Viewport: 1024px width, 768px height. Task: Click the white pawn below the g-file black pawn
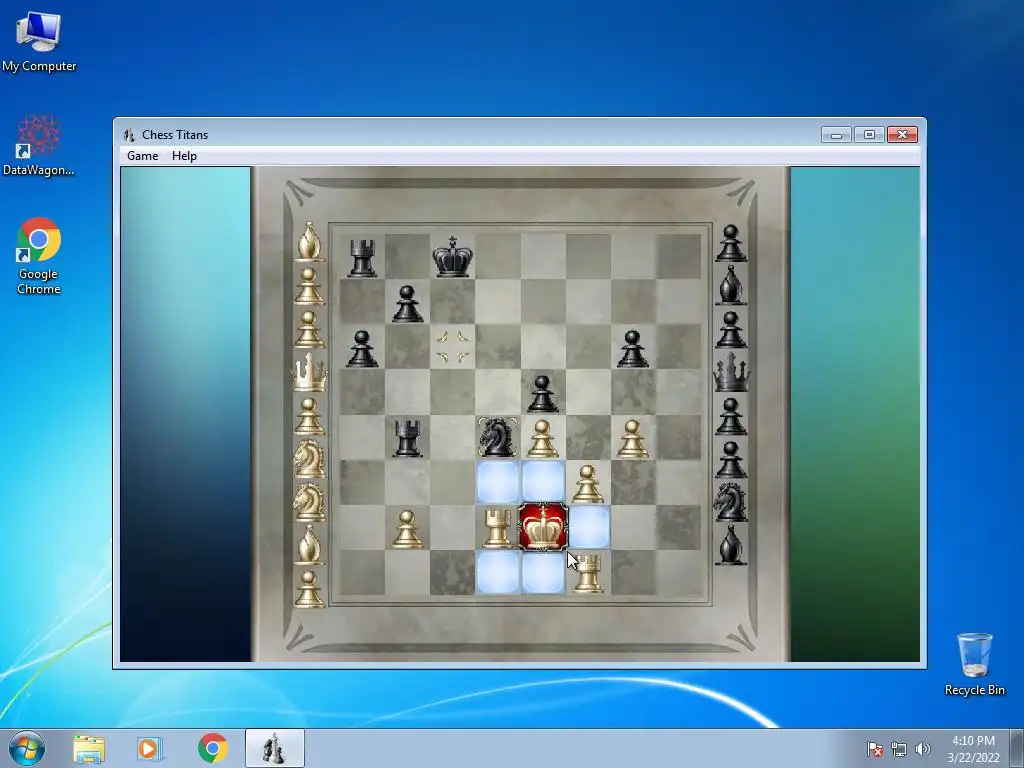pyautogui.click(x=632, y=439)
